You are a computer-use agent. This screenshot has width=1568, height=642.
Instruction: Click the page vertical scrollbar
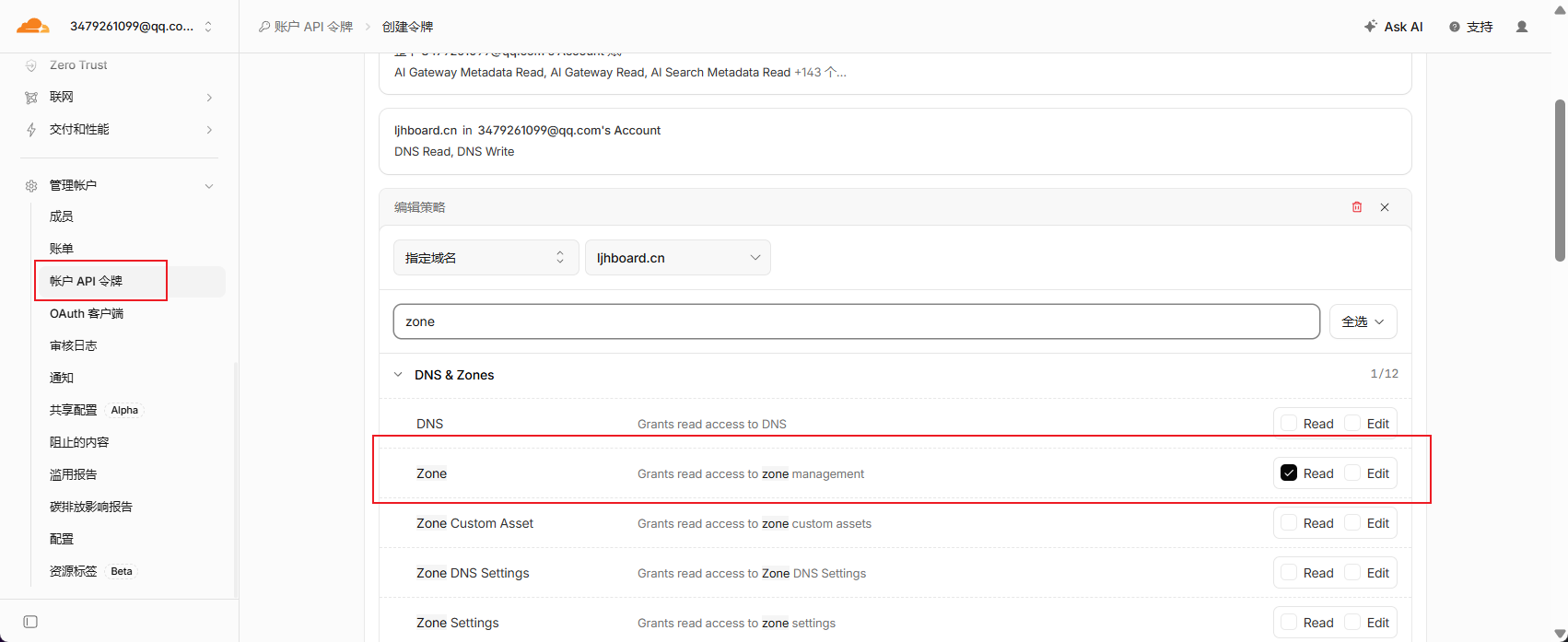[x=1560, y=180]
